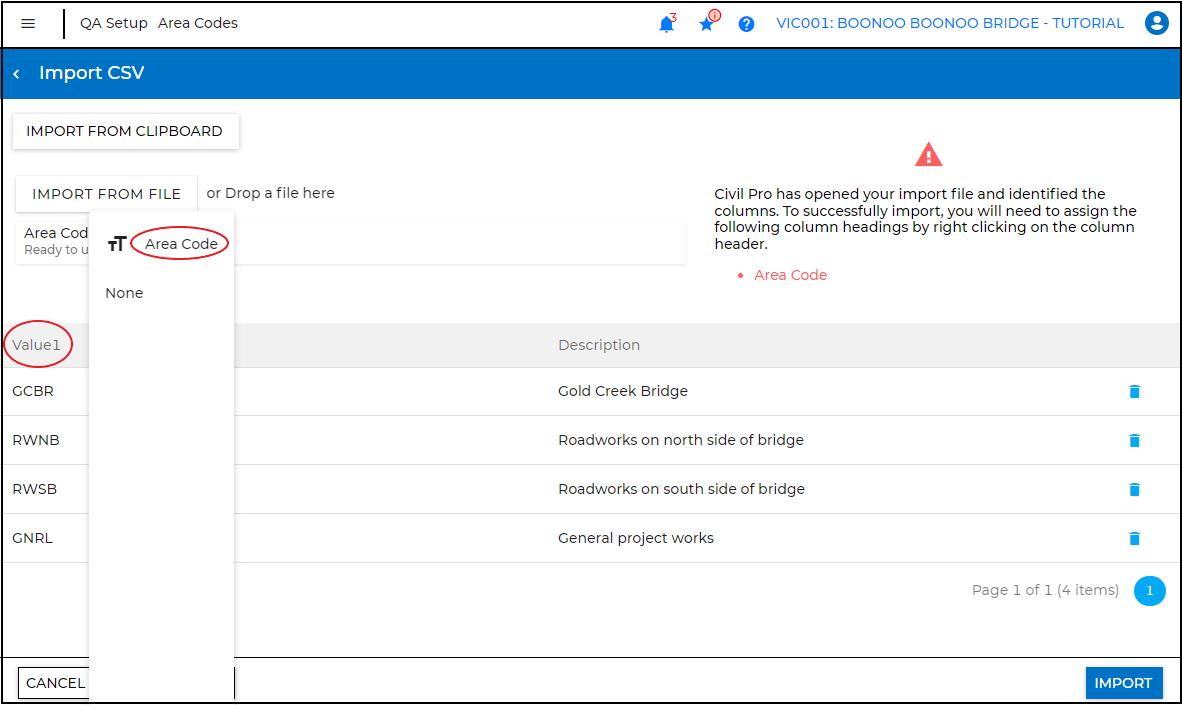The width and height of the screenshot is (1182, 705).
Task: Delete the RWNB row with its trash icon
Action: click(1134, 440)
